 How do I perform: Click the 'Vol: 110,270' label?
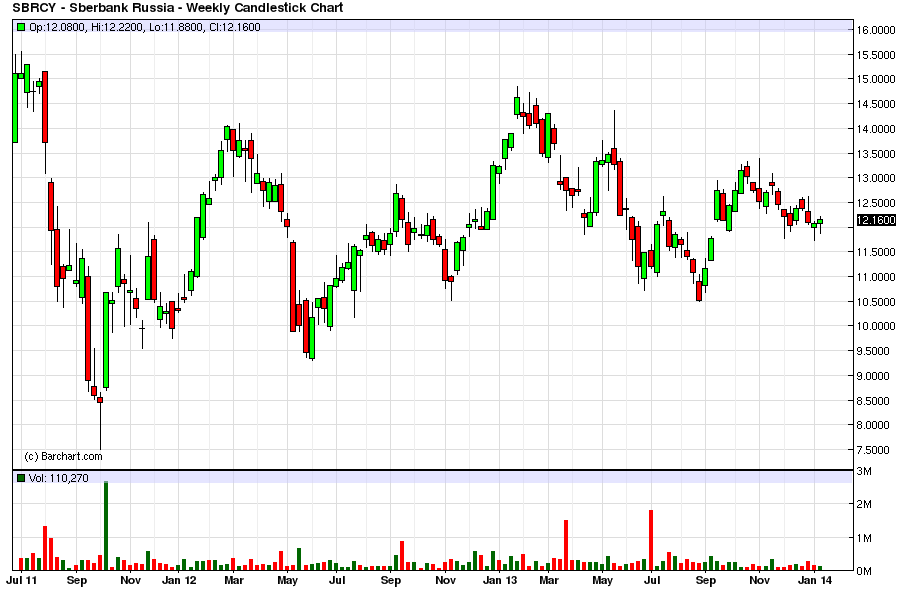(59, 478)
